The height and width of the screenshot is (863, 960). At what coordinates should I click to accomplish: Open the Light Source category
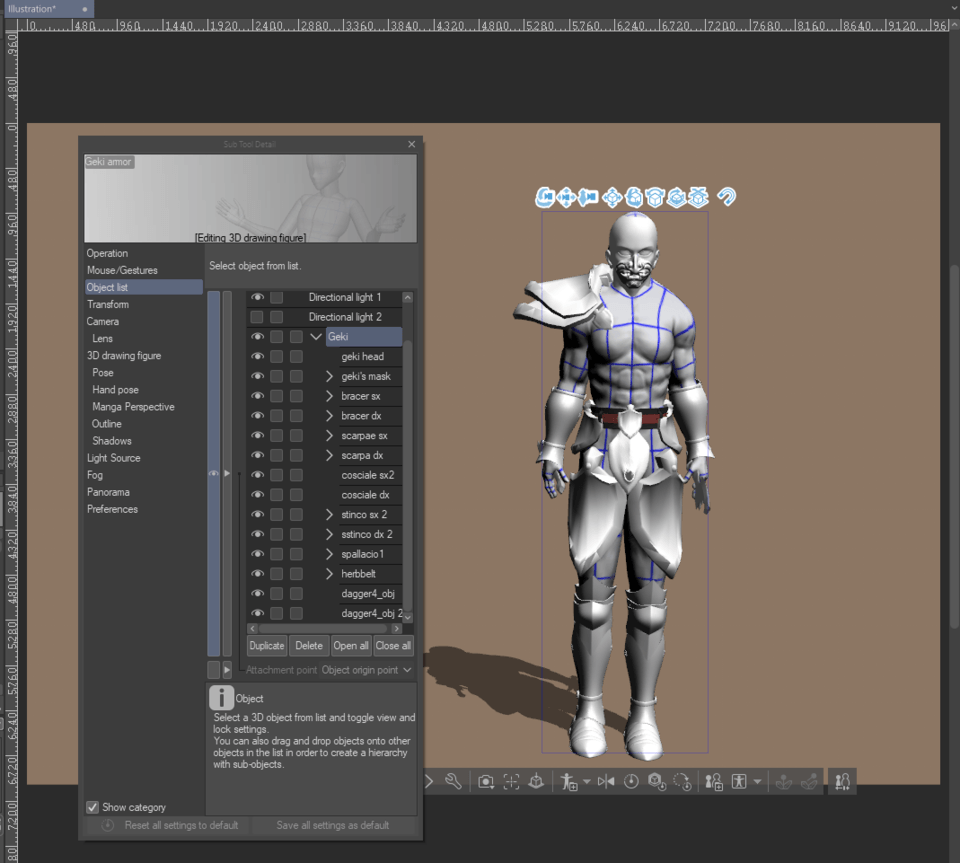[113, 458]
